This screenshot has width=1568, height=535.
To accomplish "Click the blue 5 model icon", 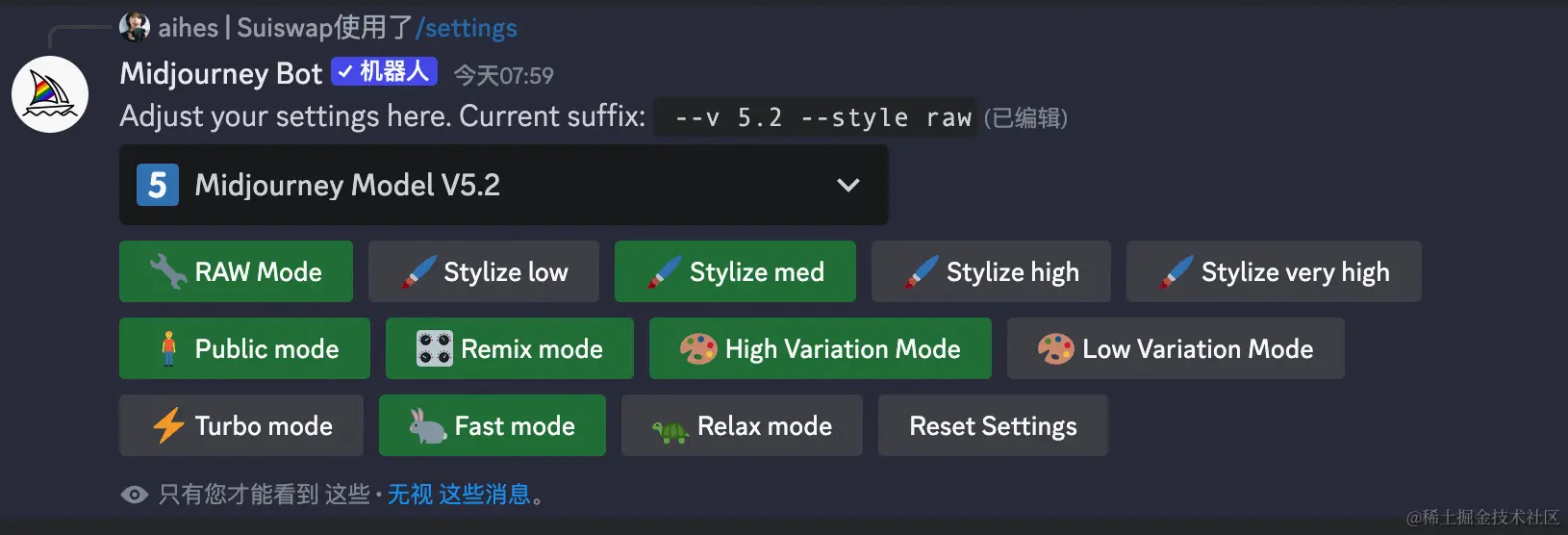I will [158, 185].
